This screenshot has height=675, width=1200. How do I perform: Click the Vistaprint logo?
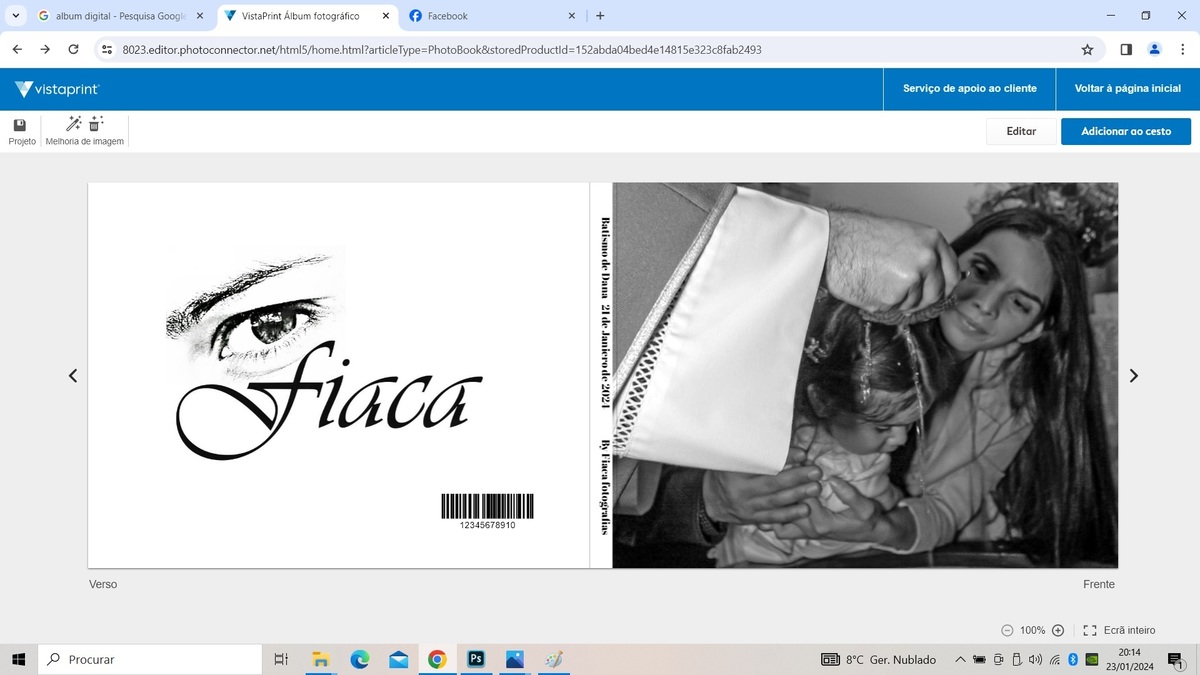[x=57, y=89]
